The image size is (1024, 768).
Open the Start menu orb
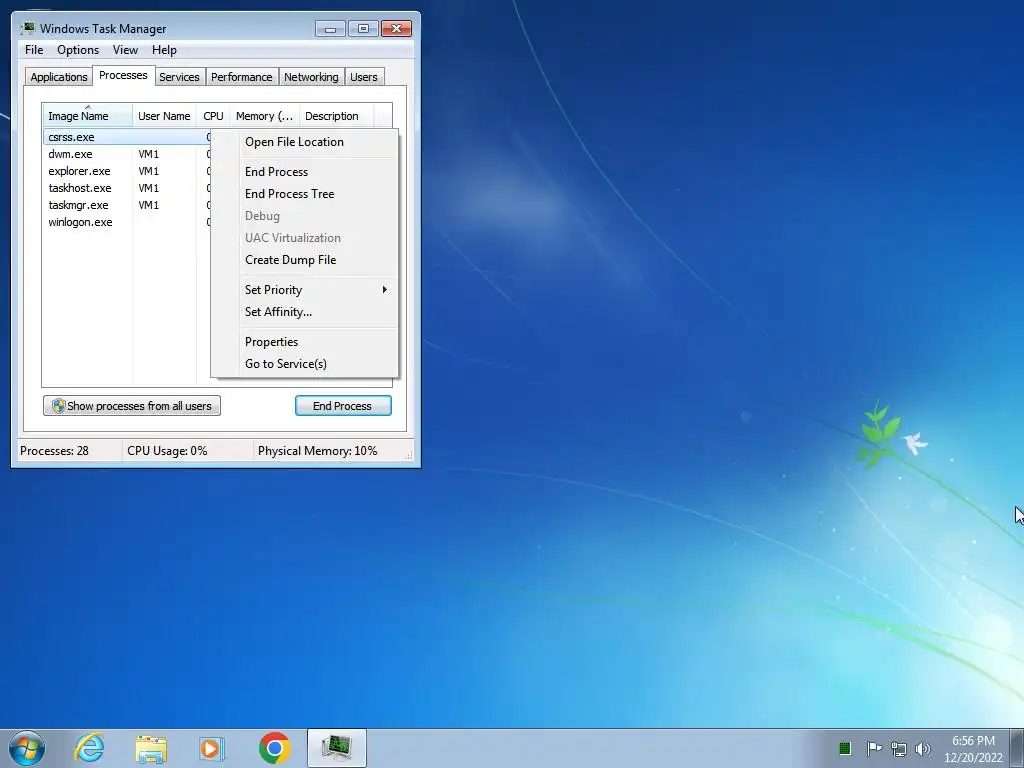27,748
